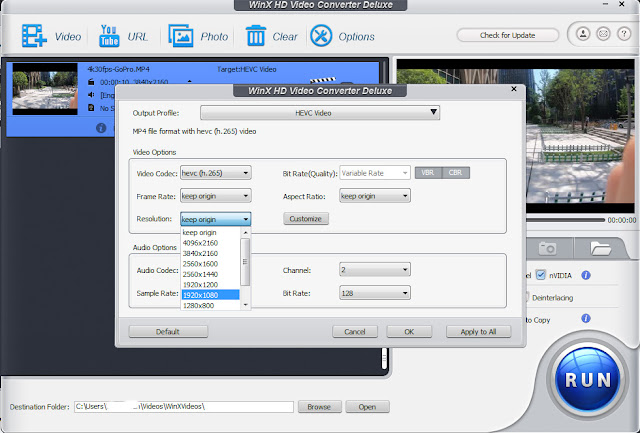
Task: Click the resolution list scroll up arrow
Action: coord(245,233)
